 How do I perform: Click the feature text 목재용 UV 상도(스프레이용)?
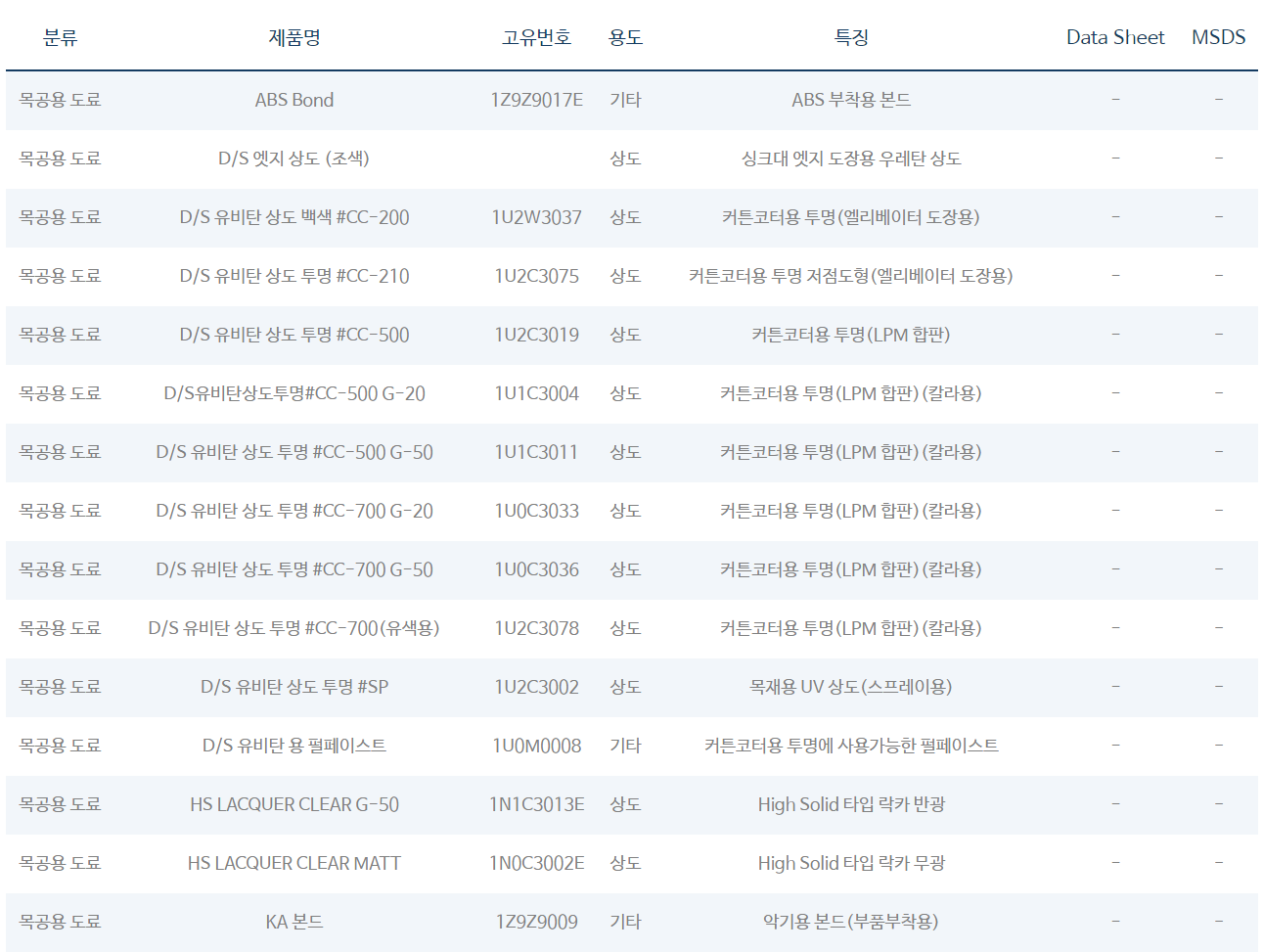pos(850,687)
